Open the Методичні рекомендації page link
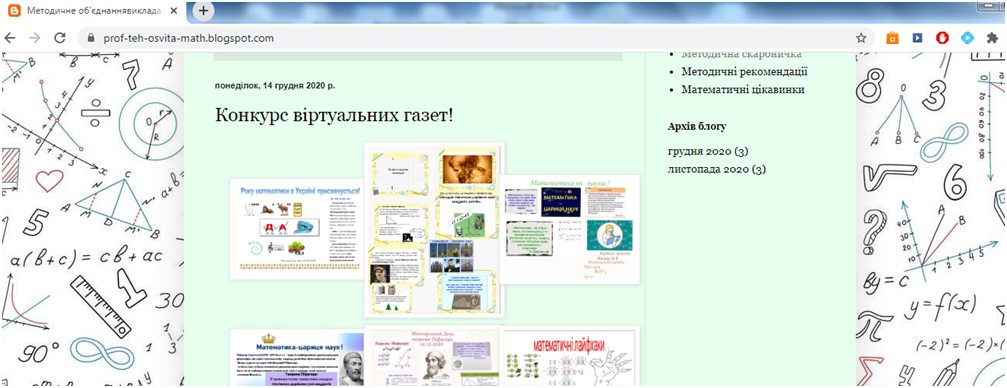Viewport: 1007px width, 388px height. (744, 72)
